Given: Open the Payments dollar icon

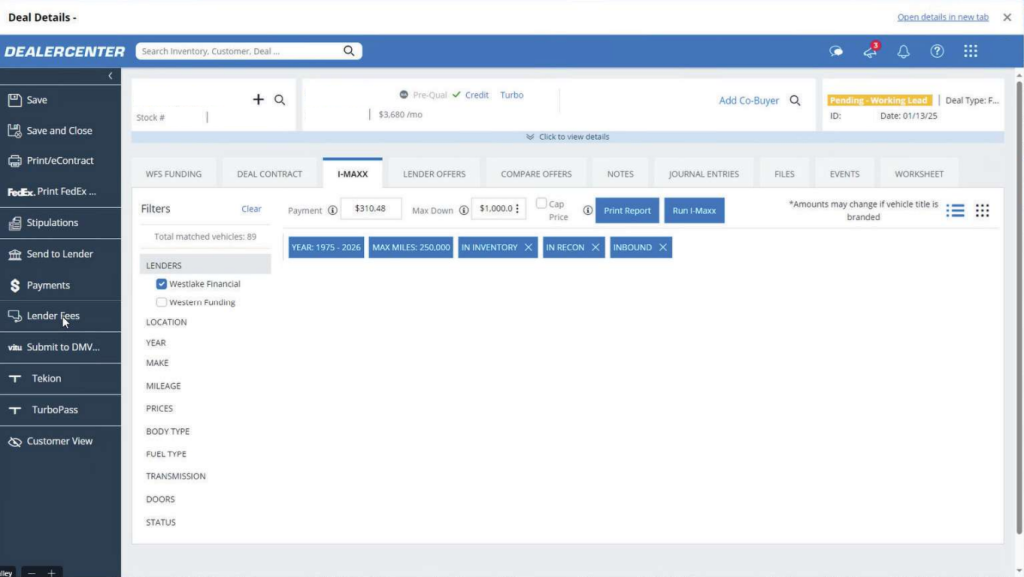Looking at the screenshot, I should click(x=14, y=285).
